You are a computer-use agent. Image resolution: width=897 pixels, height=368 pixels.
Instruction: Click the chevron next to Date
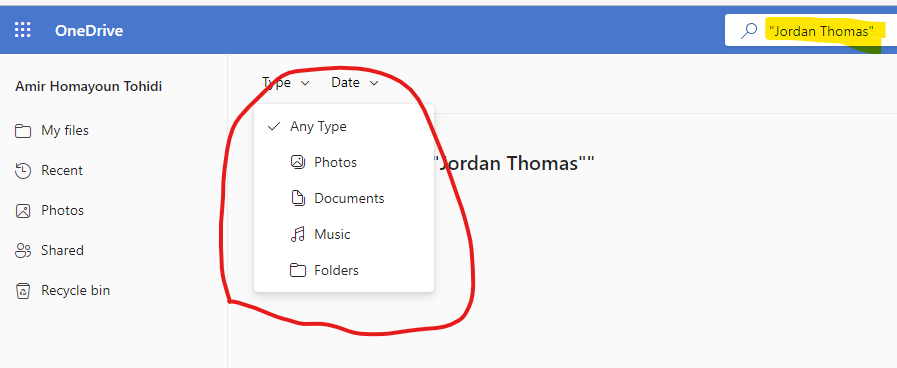pos(374,84)
